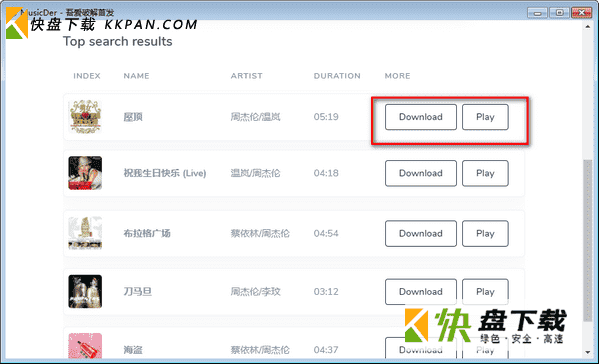
Task: Click the Top search results heading
Action: pyautogui.click(x=118, y=41)
